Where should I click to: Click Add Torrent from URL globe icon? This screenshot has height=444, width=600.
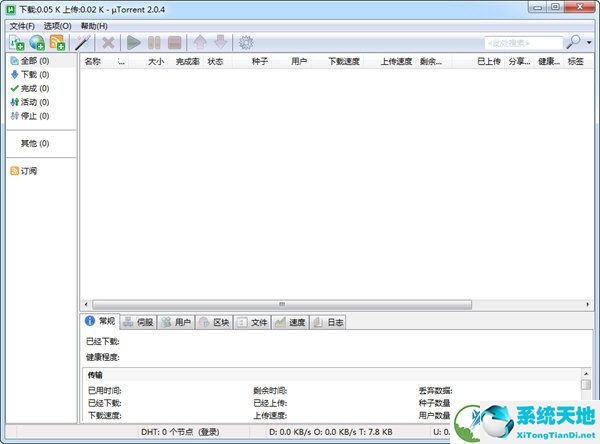coord(37,42)
